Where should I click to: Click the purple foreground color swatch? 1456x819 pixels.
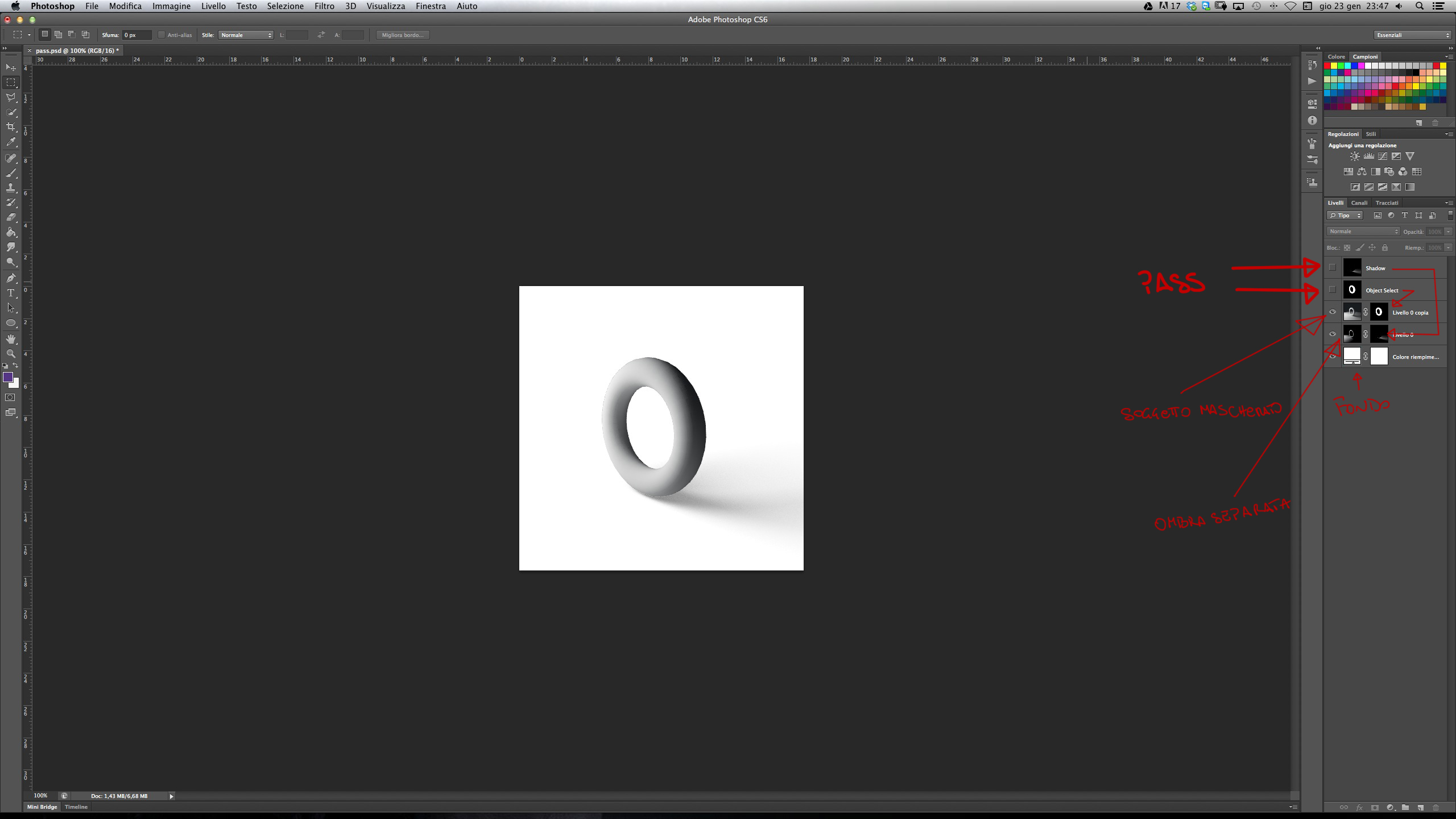pos(8,378)
